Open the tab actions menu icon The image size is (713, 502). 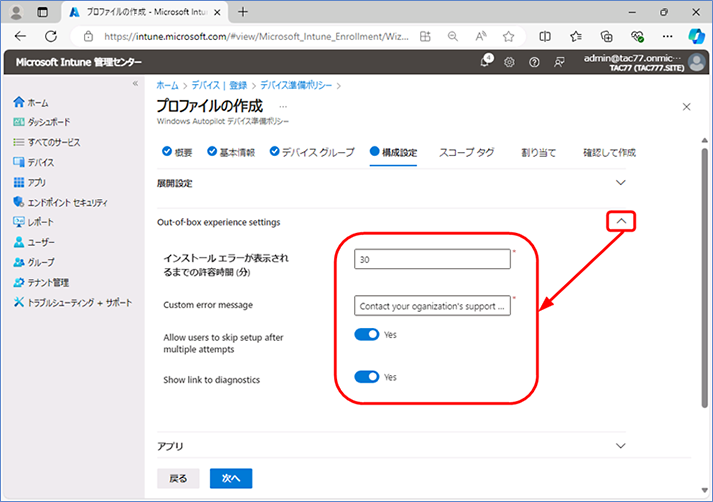[x=42, y=12]
